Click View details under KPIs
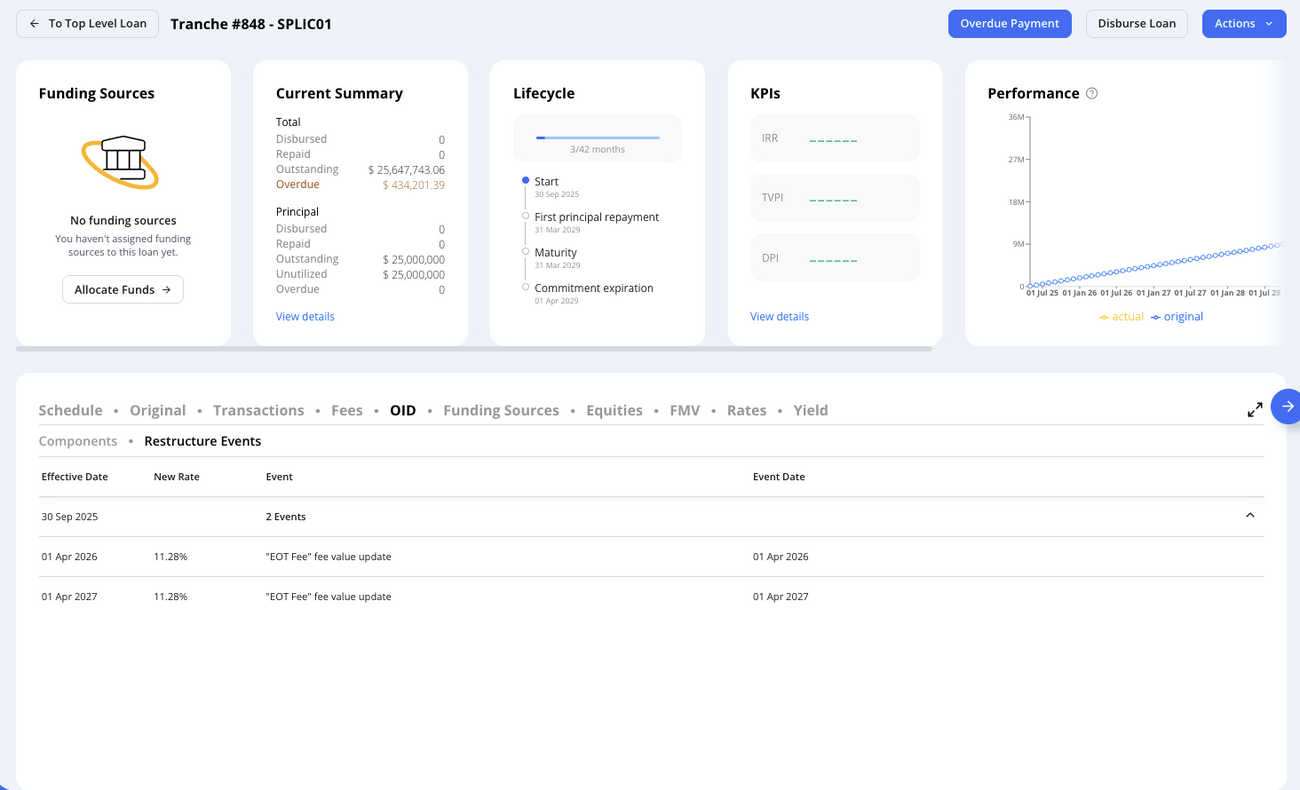Screen dimensions: 1300x790 779,316
